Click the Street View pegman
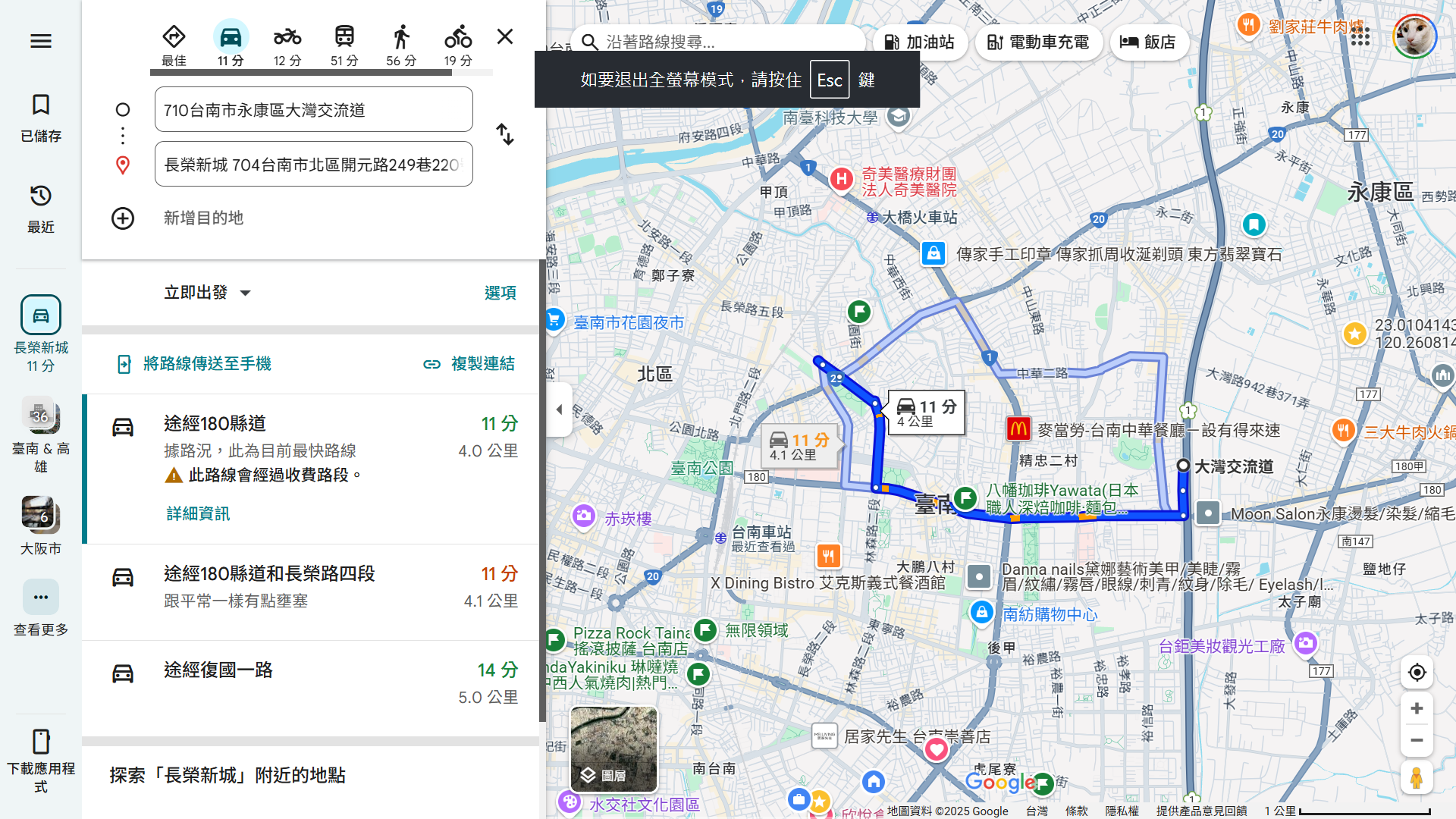This screenshot has height=819, width=1456. point(1417,779)
